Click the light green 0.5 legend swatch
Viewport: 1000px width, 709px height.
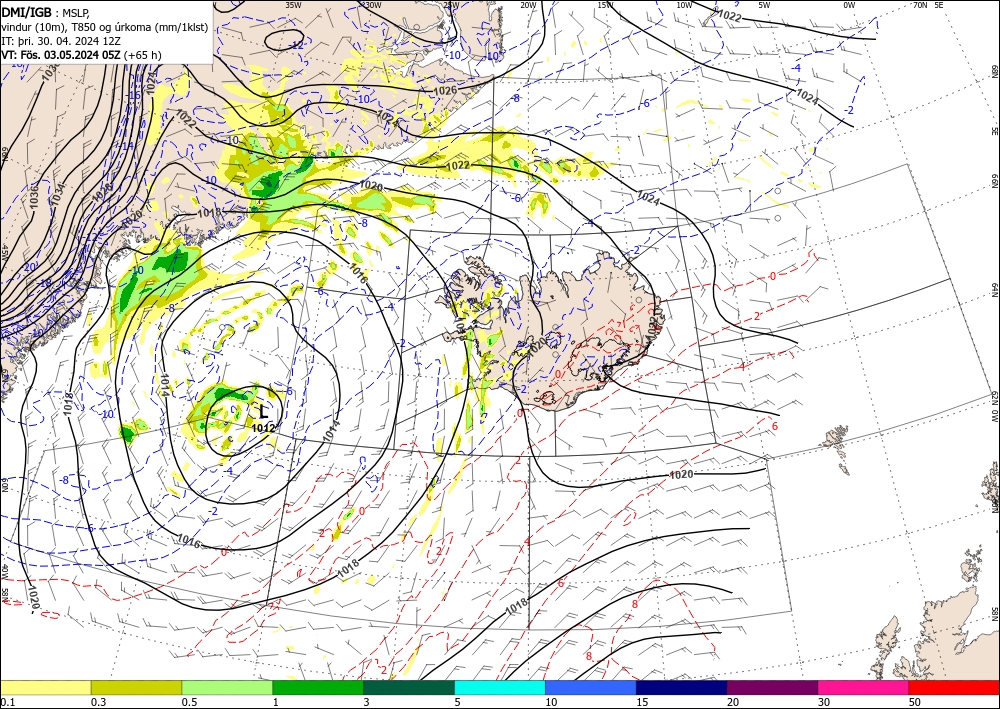(227, 687)
